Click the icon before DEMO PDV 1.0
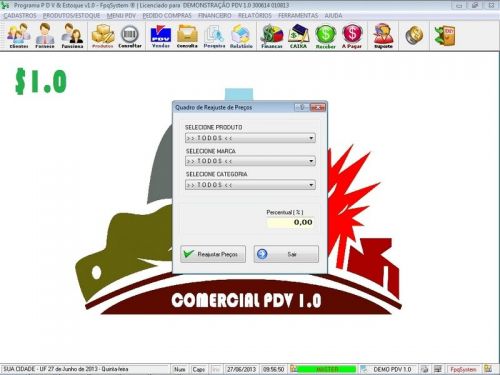 [364, 369]
